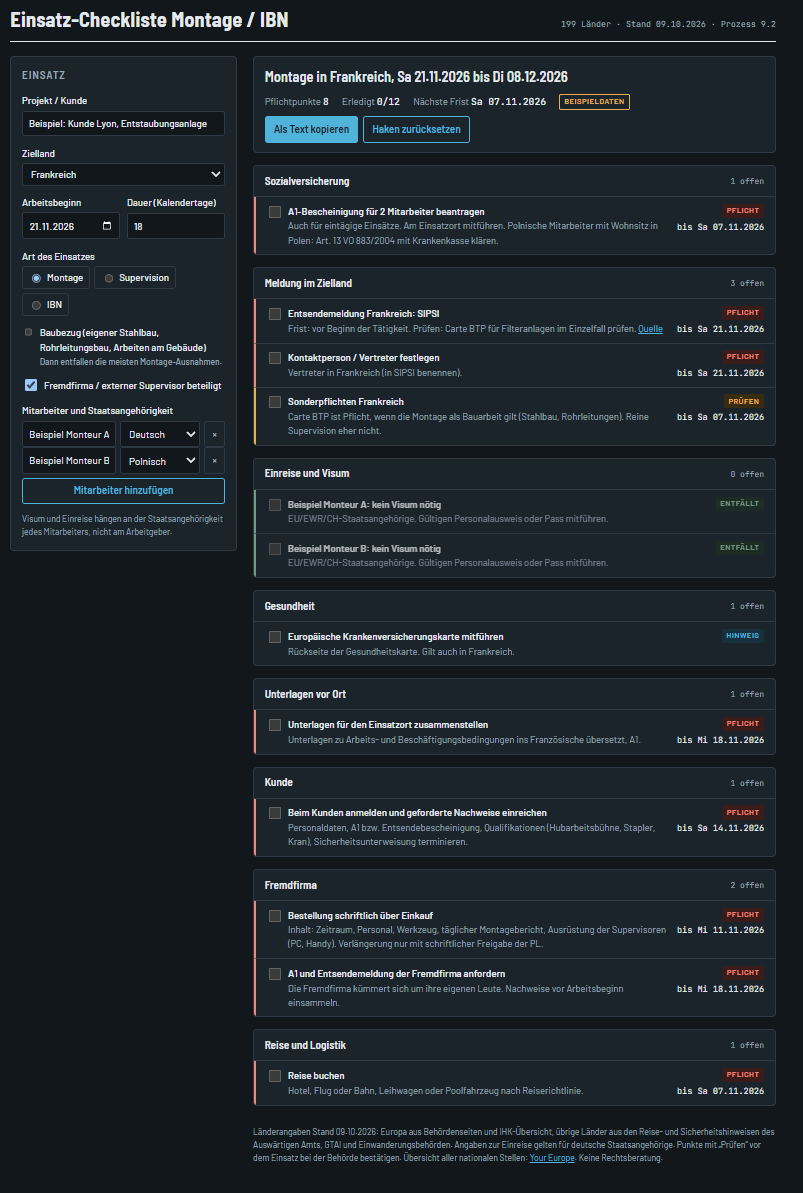Image resolution: width=803 pixels, height=1193 pixels.
Task: Open nationality dropdown set to Polnisch
Action: pyautogui.click(x=160, y=460)
